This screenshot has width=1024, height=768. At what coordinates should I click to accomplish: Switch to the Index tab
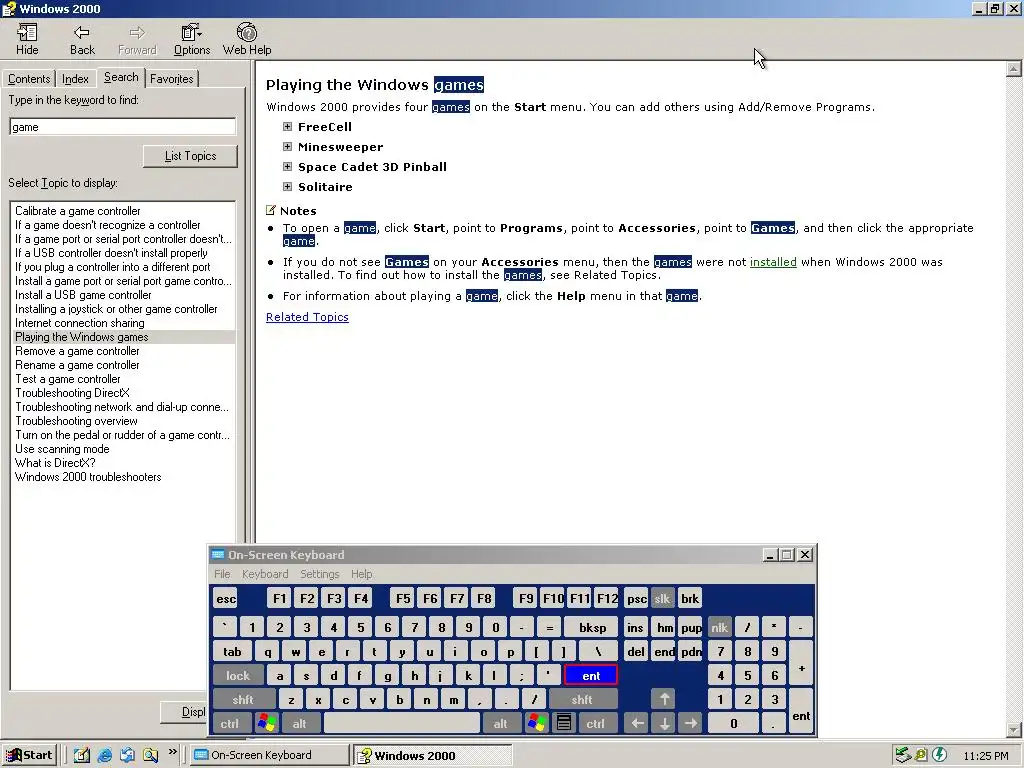point(75,79)
